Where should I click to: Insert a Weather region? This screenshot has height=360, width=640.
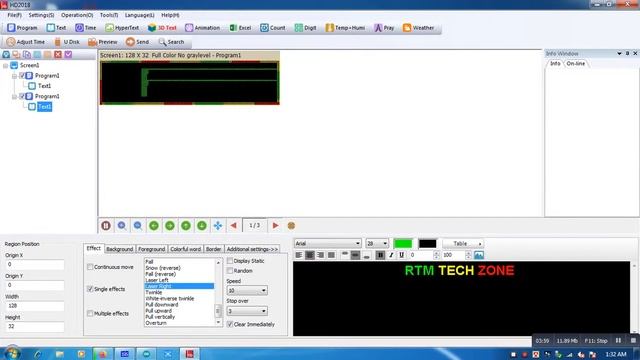click(418, 28)
